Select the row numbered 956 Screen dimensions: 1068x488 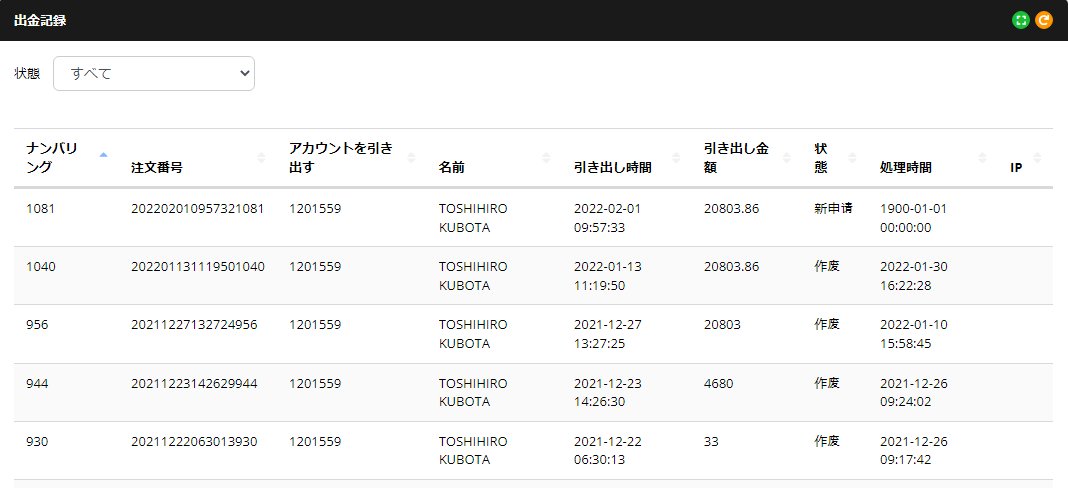[38, 324]
